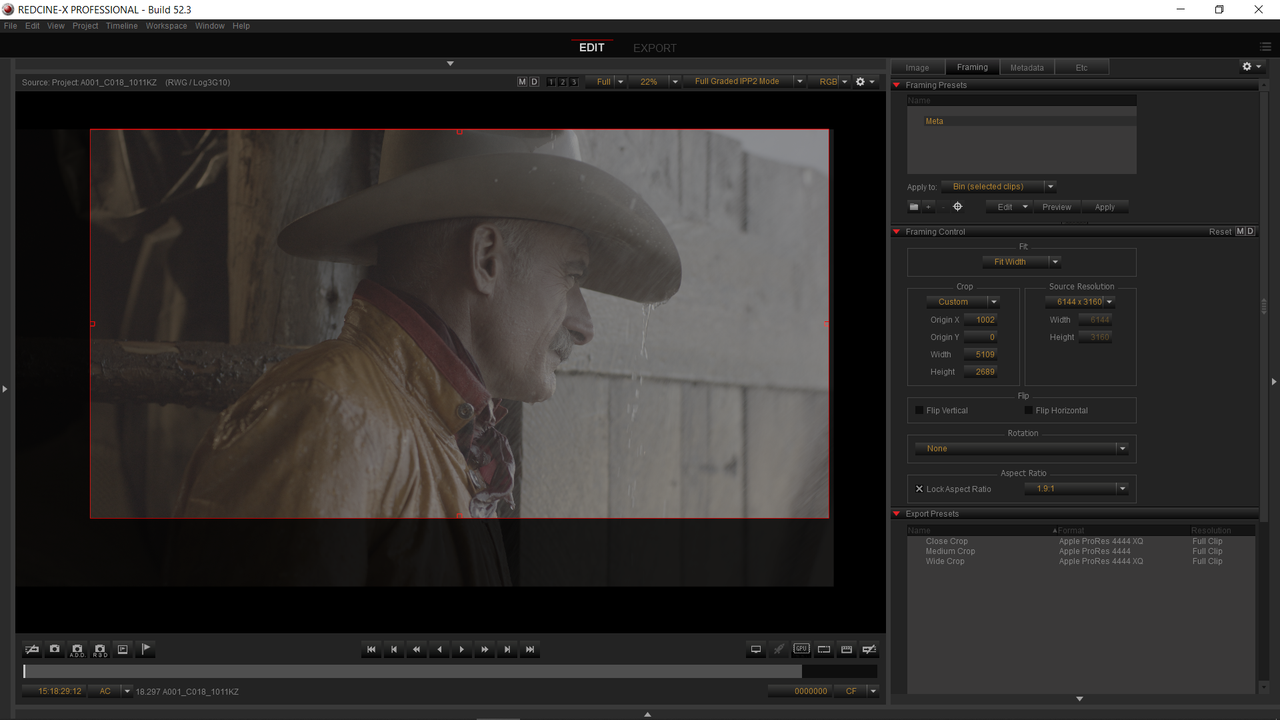Image resolution: width=1280 pixels, height=720 pixels.
Task: Click the crosshair target icon in Framing Presets
Action: pyautogui.click(x=957, y=207)
